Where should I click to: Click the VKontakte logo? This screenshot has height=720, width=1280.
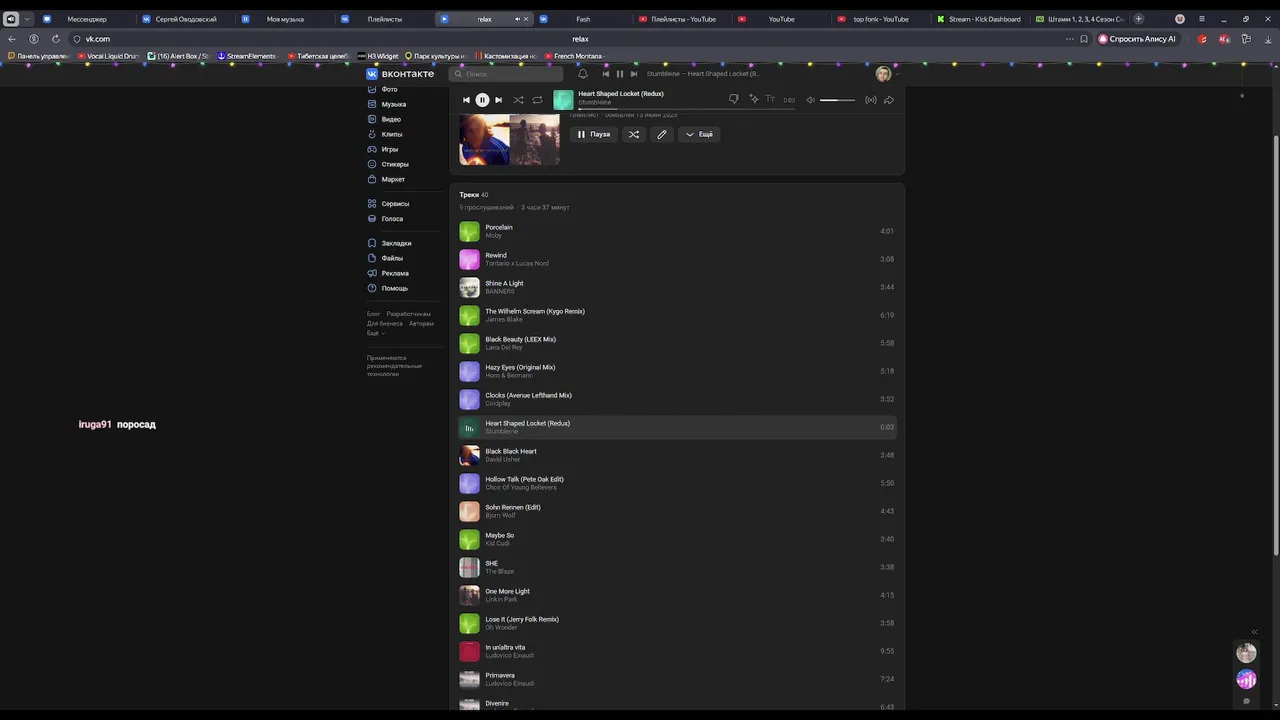point(400,74)
